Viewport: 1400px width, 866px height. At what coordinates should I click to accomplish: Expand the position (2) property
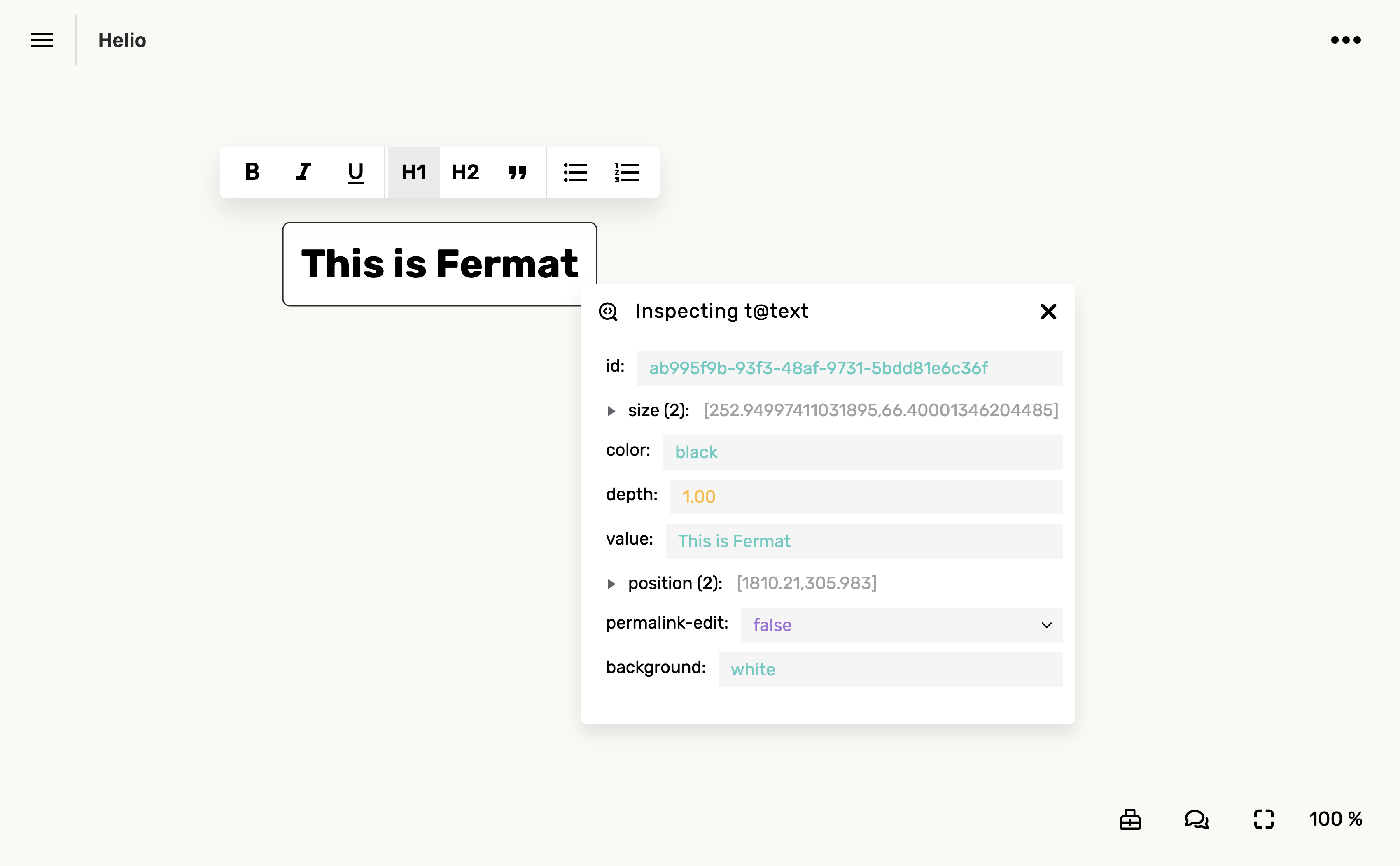(612, 584)
